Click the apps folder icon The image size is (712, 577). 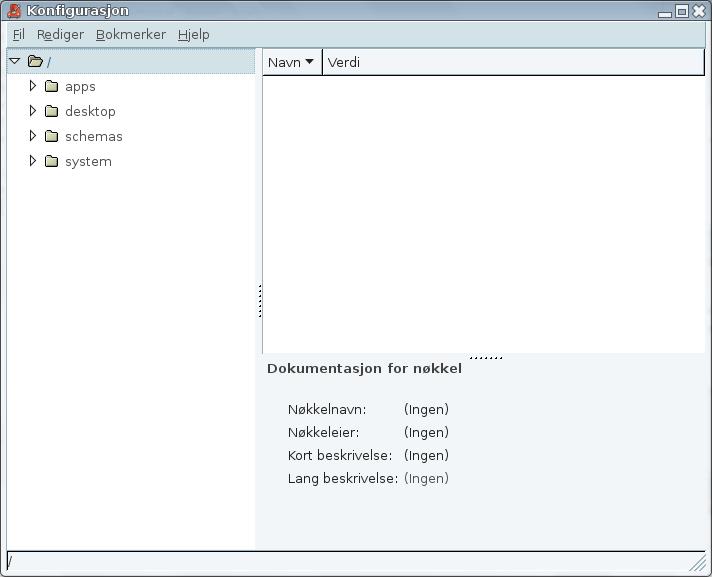[51, 86]
